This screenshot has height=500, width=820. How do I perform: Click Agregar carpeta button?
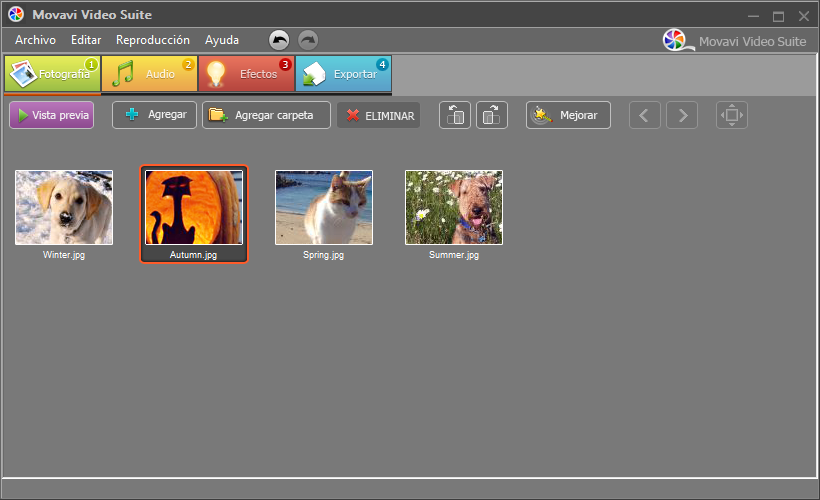coord(266,115)
